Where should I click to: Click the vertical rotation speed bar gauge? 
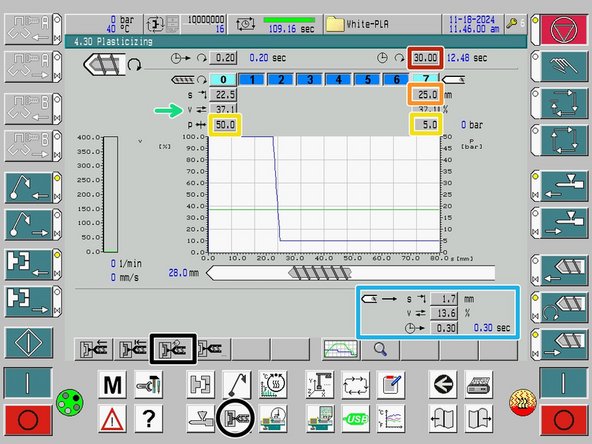tap(111, 194)
